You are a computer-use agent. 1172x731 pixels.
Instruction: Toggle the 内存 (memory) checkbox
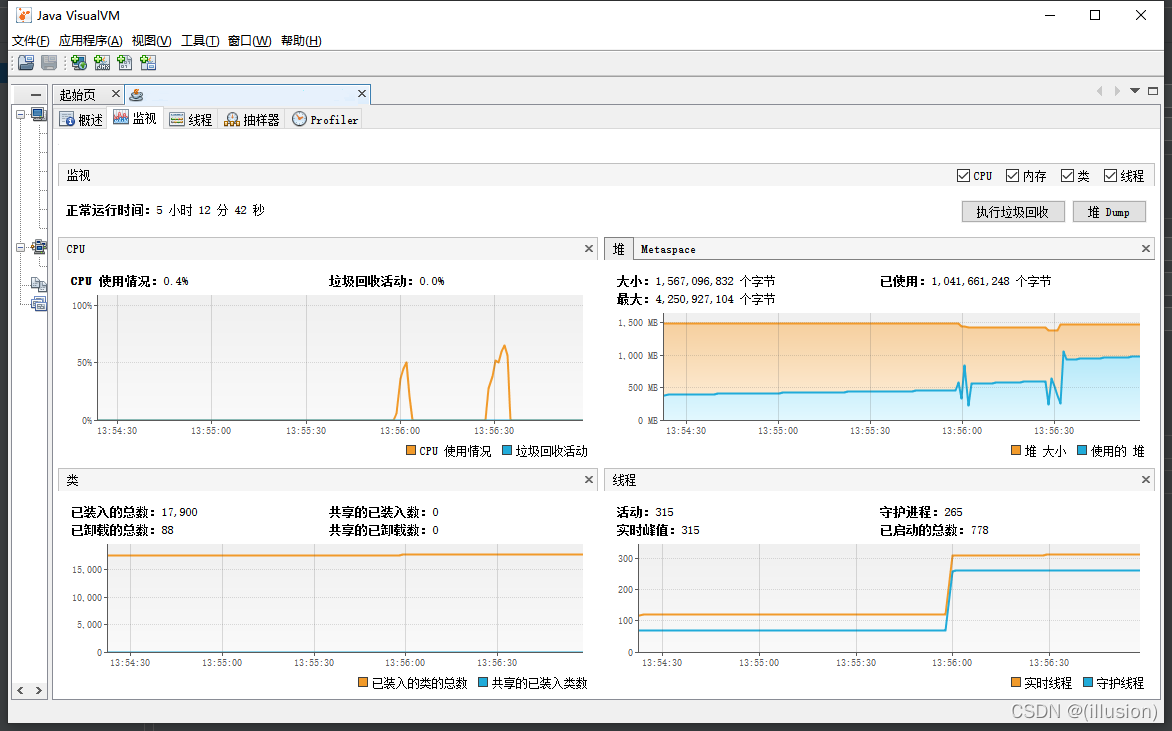tap(1012, 176)
